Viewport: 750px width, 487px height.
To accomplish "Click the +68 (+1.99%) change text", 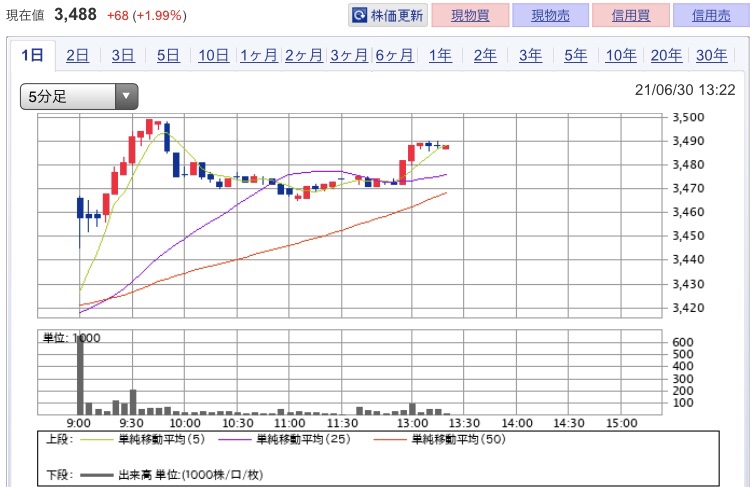I will tap(147, 16).
